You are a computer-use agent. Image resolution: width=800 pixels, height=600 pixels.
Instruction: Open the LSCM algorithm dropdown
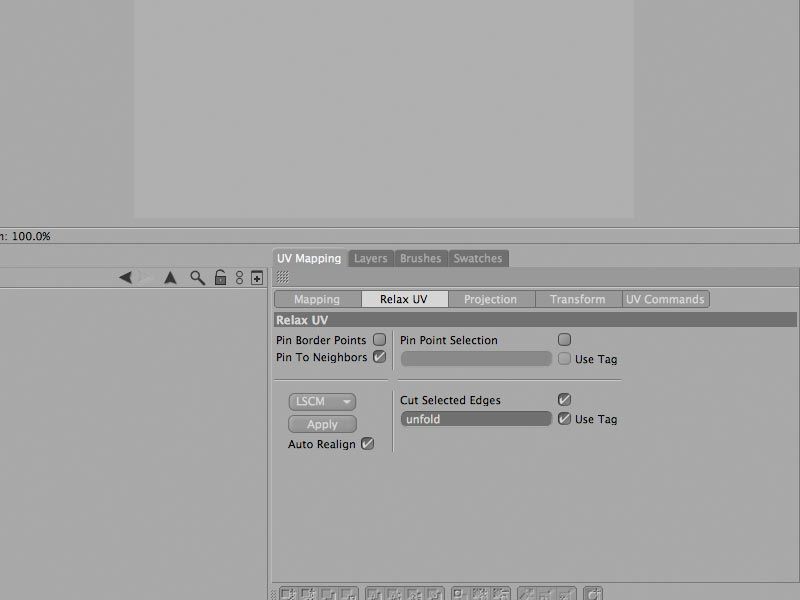(x=322, y=401)
